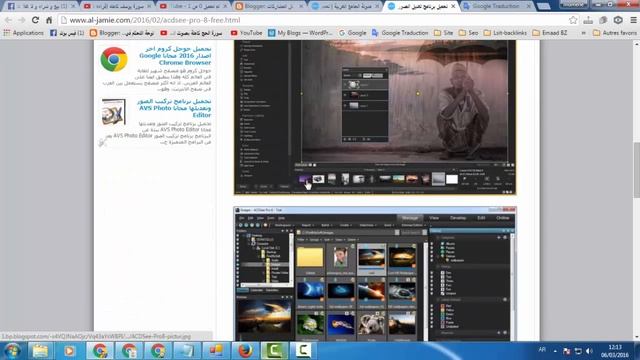The image size is (640, 360).
Task: Open the white Camtasia recorder taskbar icon
Action: (303, 351)
